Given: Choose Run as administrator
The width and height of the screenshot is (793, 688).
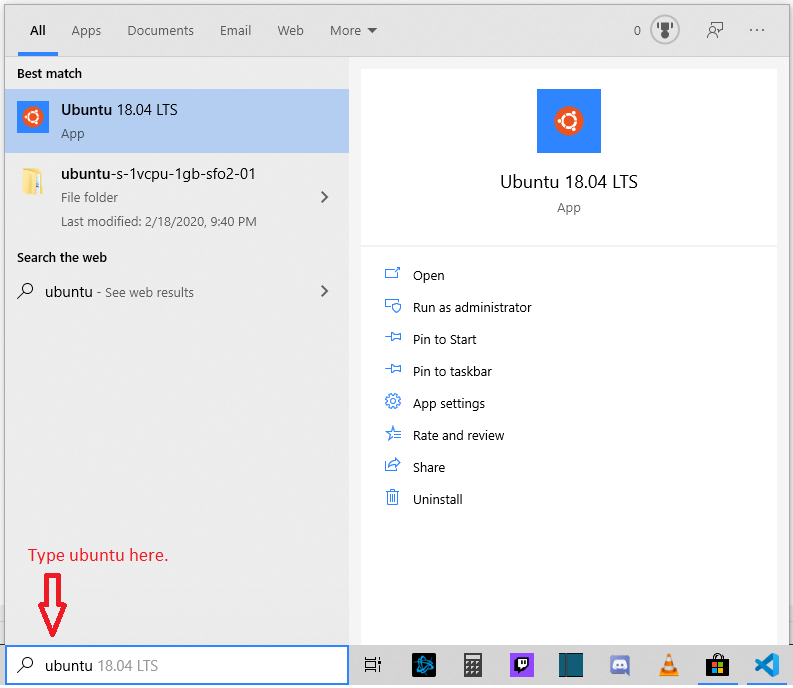Looking at the screenshot, I should (x=472, y=308).
